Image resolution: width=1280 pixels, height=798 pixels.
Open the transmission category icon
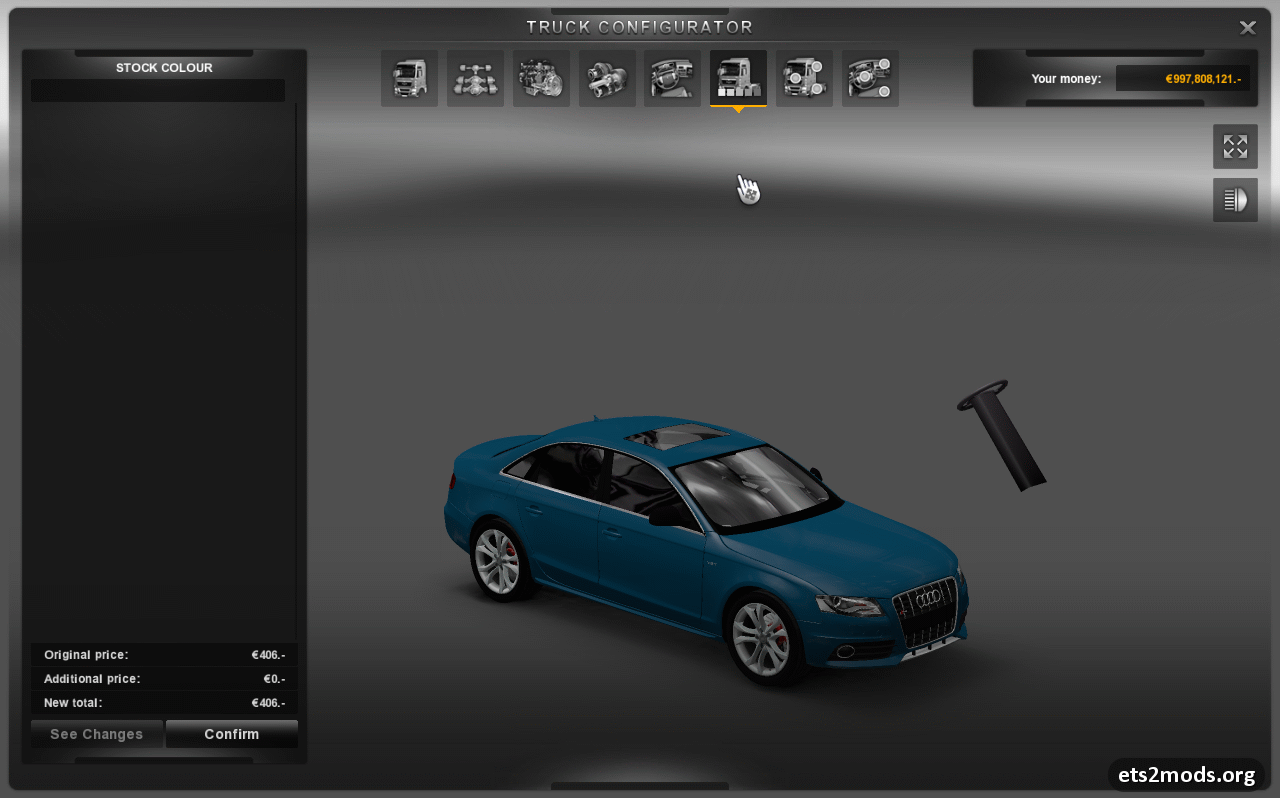(607, 78)
